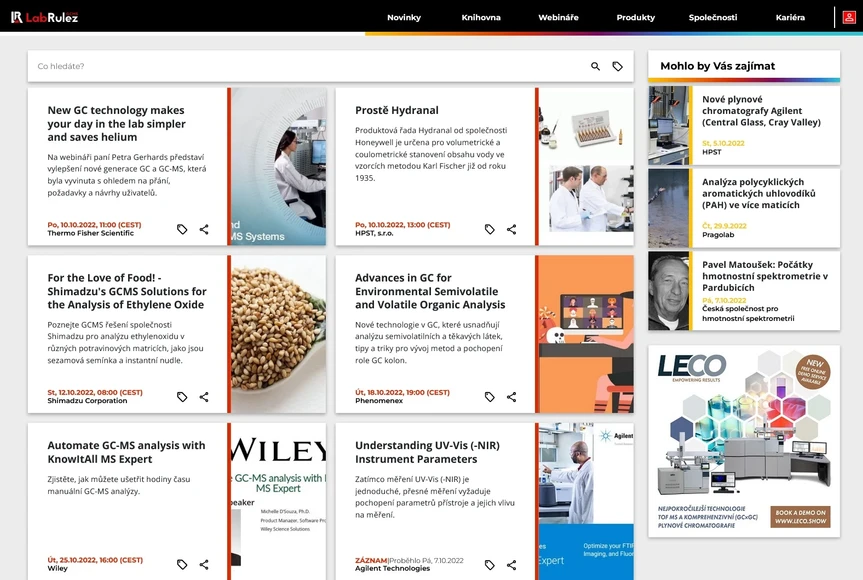Click the tag icon on the Hydranal card

pyautogui.click(x=489, y=229)
